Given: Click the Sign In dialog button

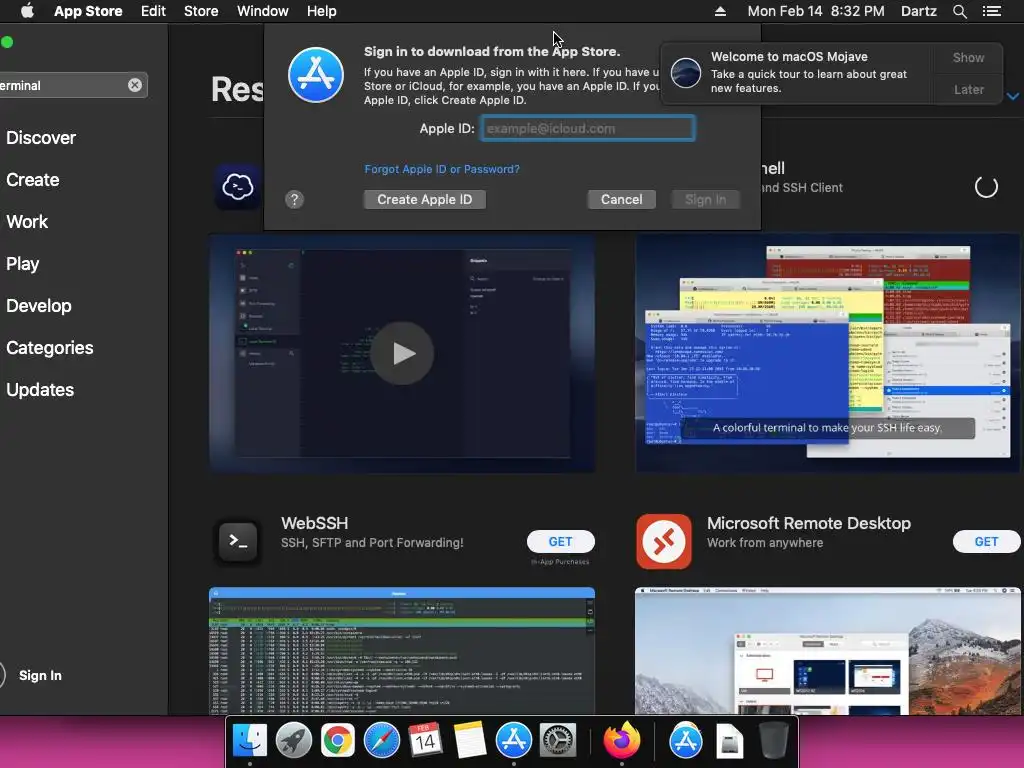Looking at the screenshot, I should pyautogui.click(x=705, y=199).
